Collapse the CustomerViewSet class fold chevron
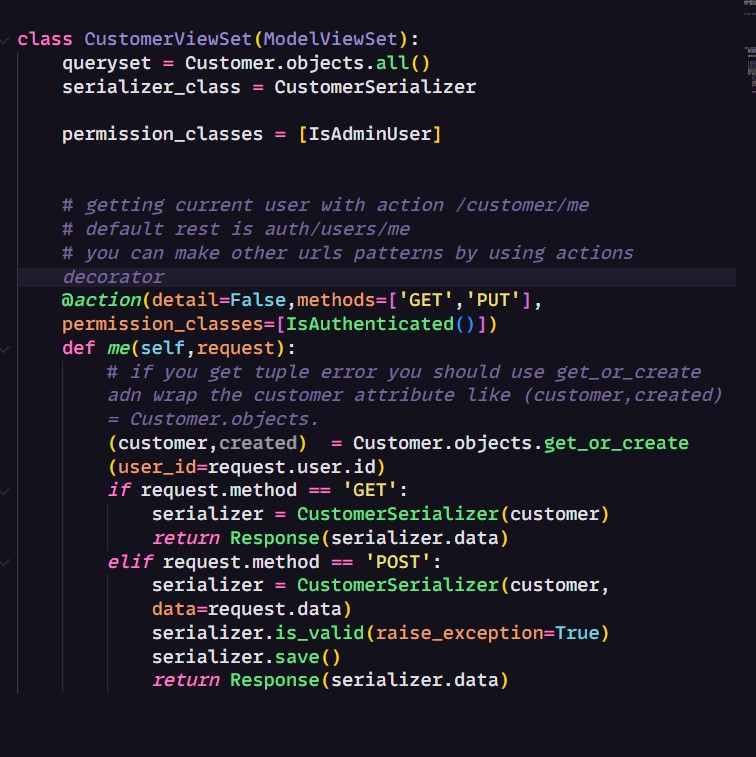756x757 pixels. pos(5,40)
